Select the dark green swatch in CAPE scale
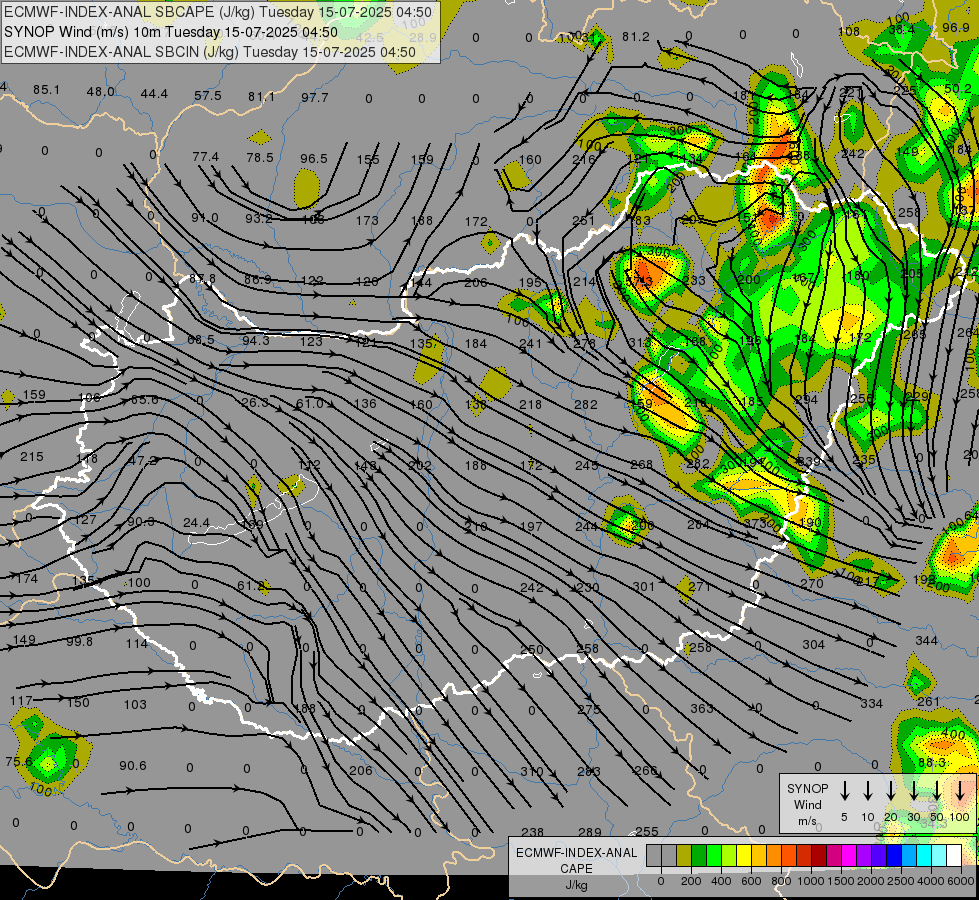The image size is (979, 900). (x=699, y=856)
